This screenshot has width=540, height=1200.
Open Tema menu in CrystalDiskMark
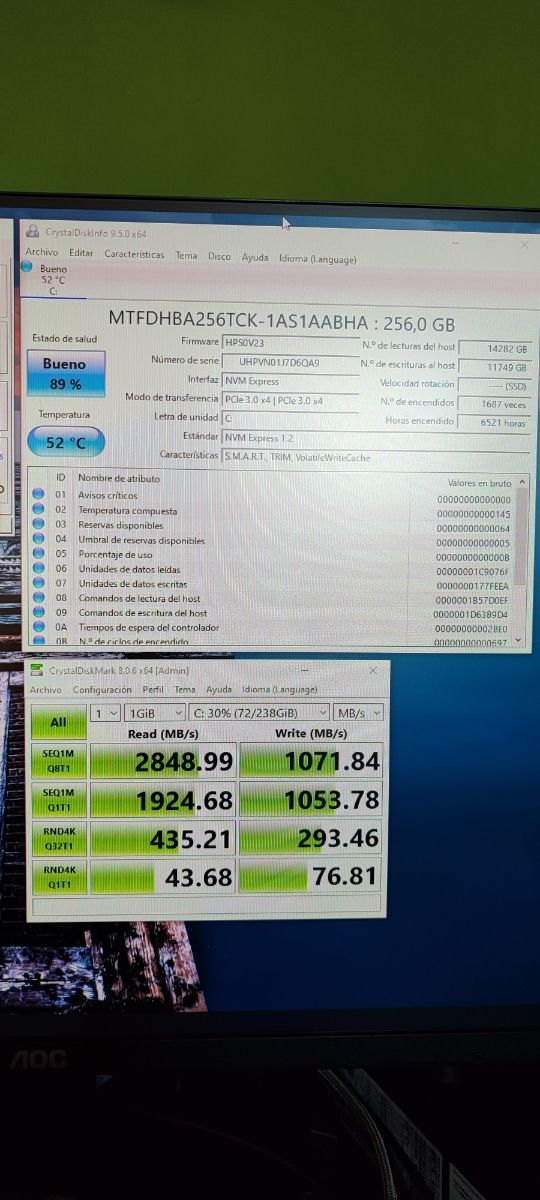(185, 689)
